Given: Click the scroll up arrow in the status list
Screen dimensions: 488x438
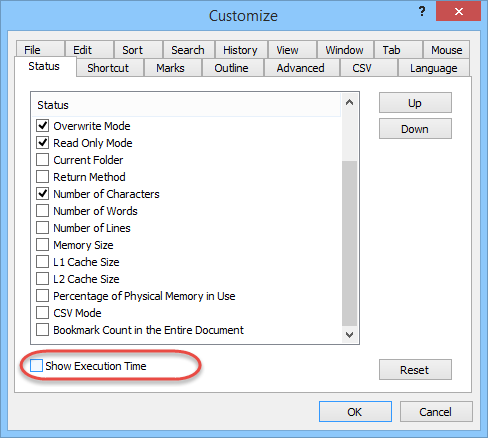Looking at the screenshot, I should click(x=349, y=102).
